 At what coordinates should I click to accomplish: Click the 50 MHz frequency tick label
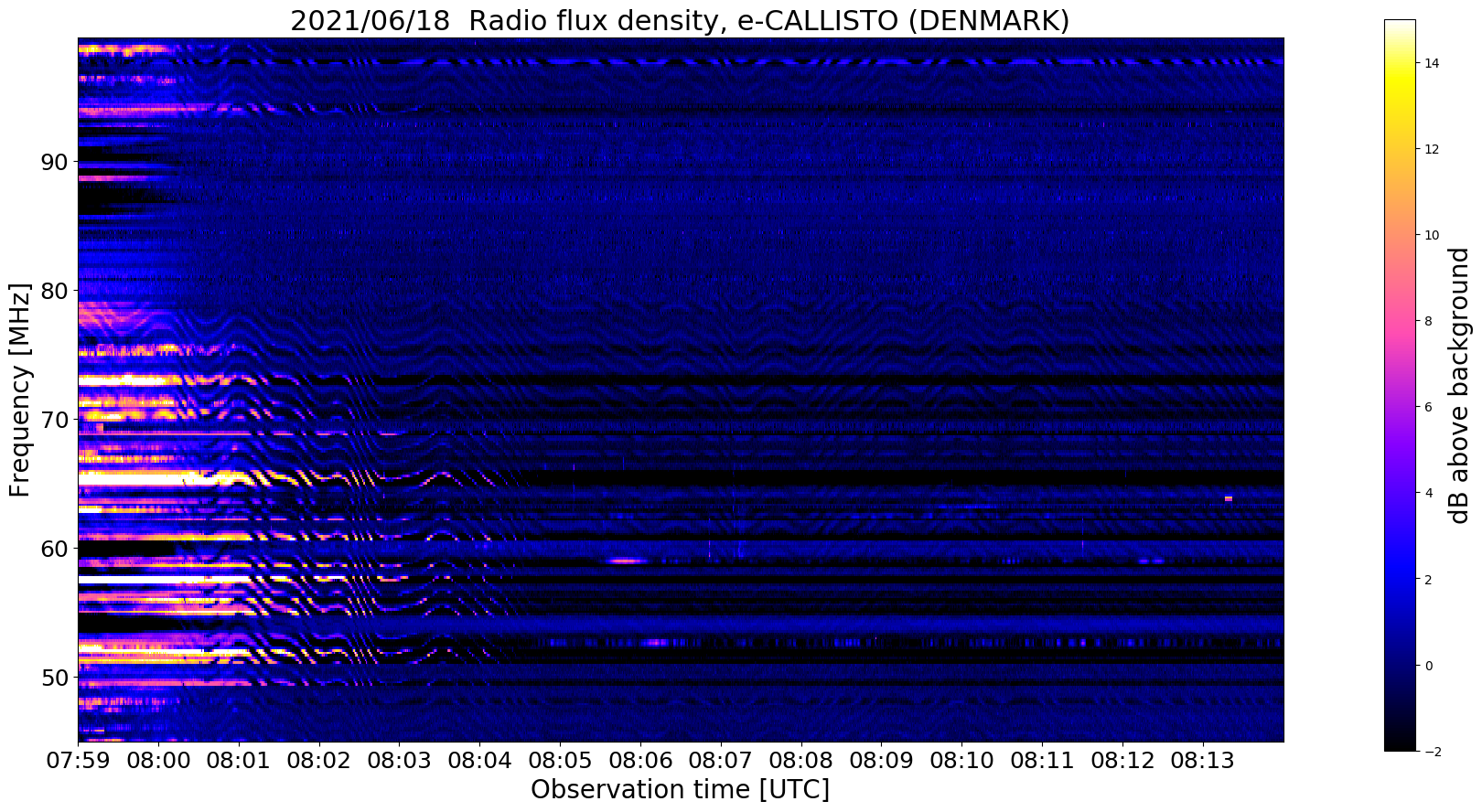pos(56,678)
